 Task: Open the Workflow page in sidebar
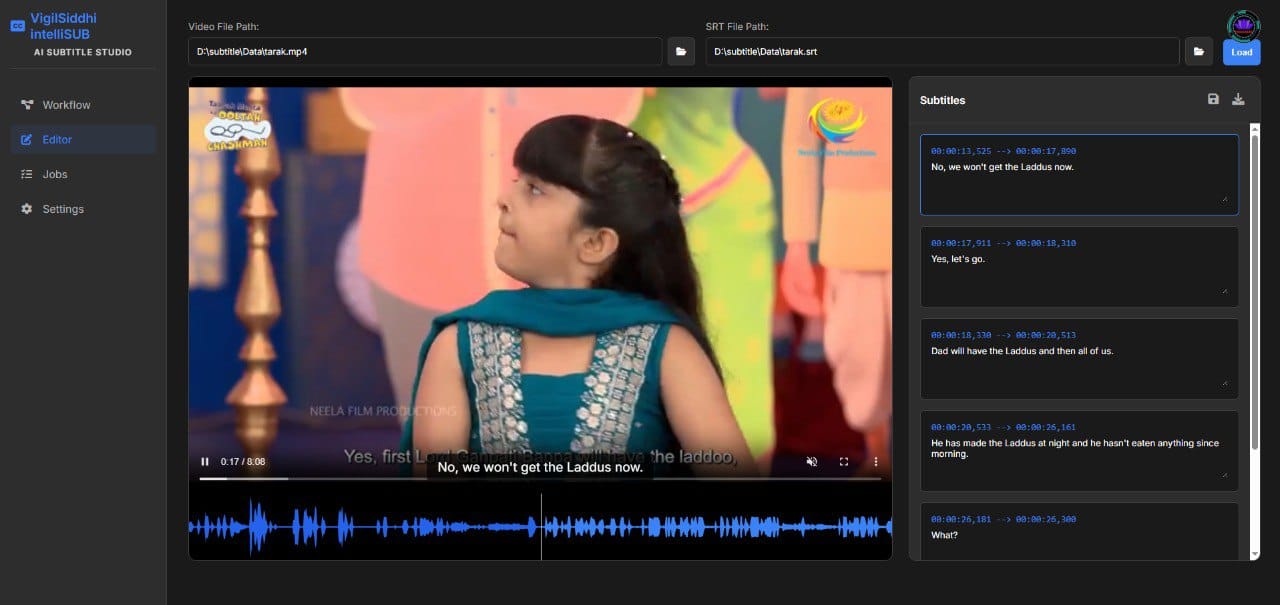66,105
